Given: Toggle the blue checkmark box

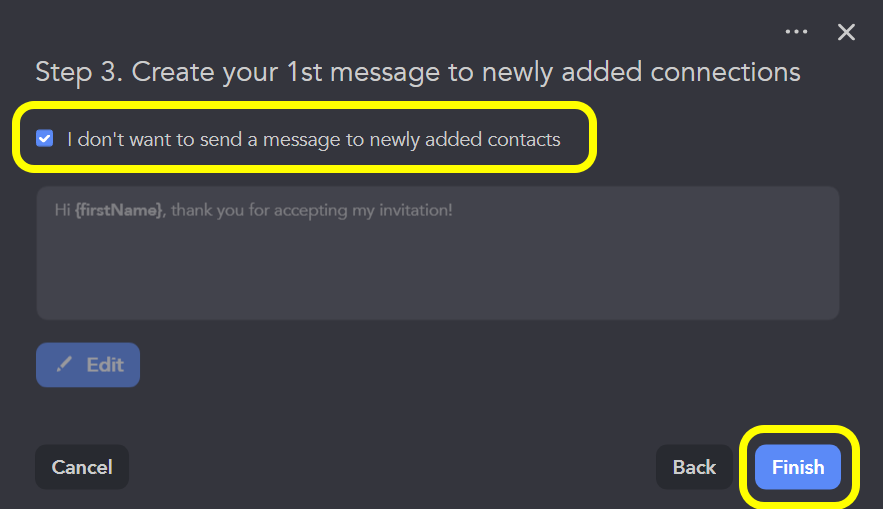Looking at the screenshot, I should click(x=45, y=139).
